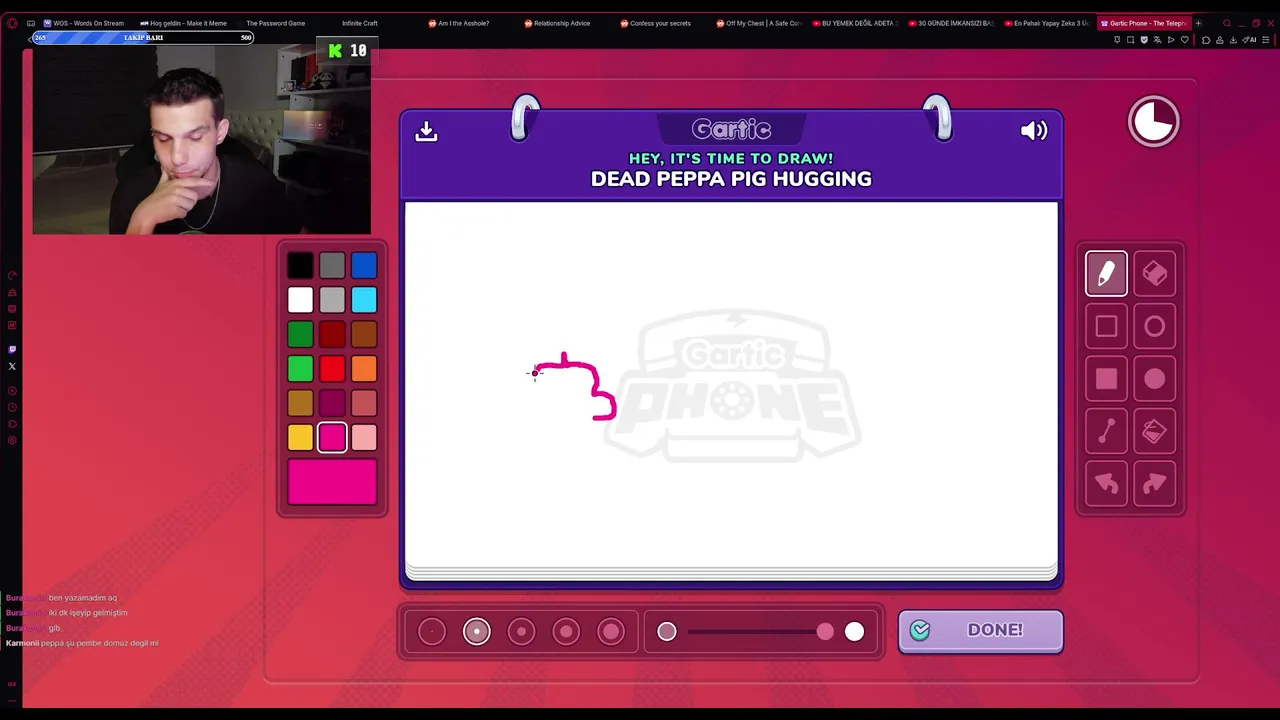The height and width of the screenshot is (720, 1280).
Task: Mute the Gartic Phone sound
Action: coord(1034,131)
